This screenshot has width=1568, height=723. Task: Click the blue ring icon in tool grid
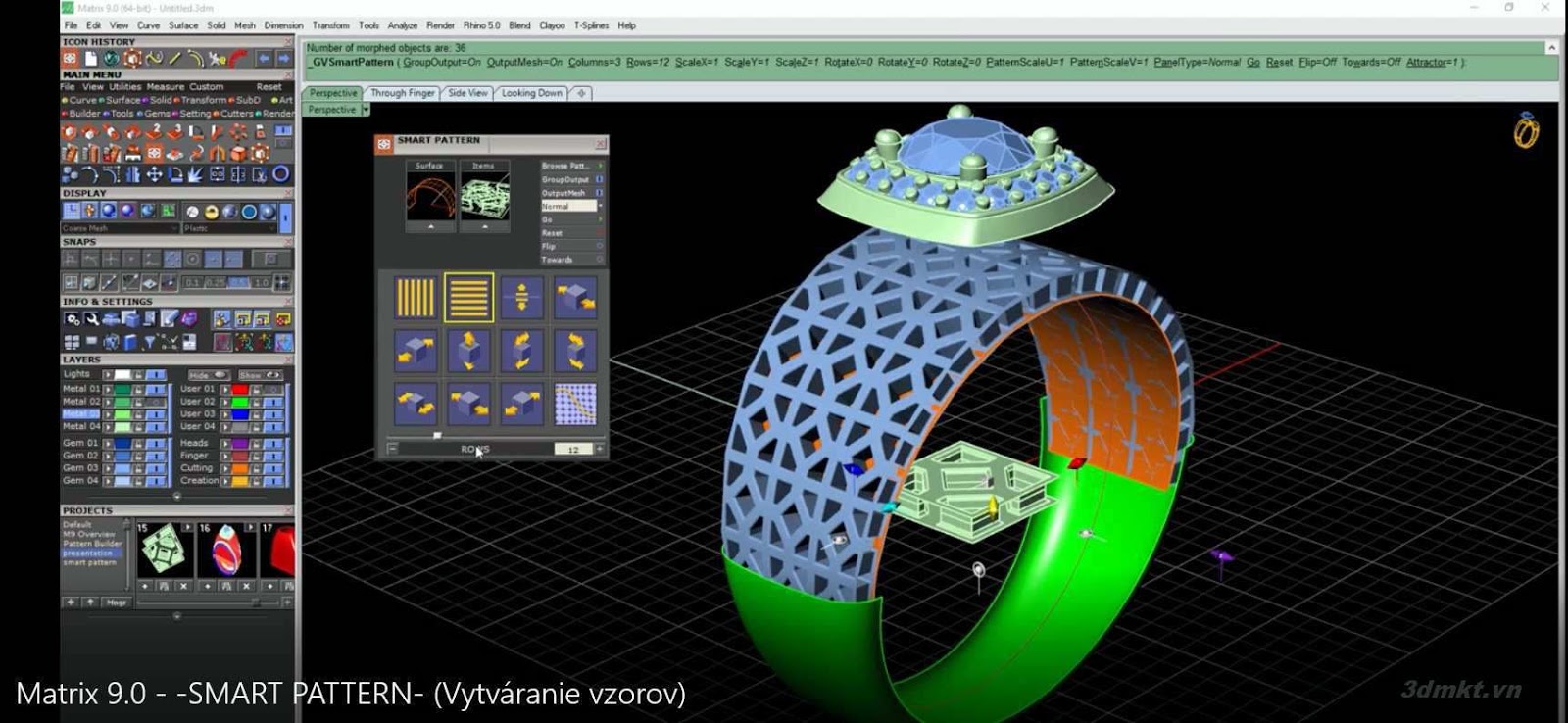tap(280, 174)
